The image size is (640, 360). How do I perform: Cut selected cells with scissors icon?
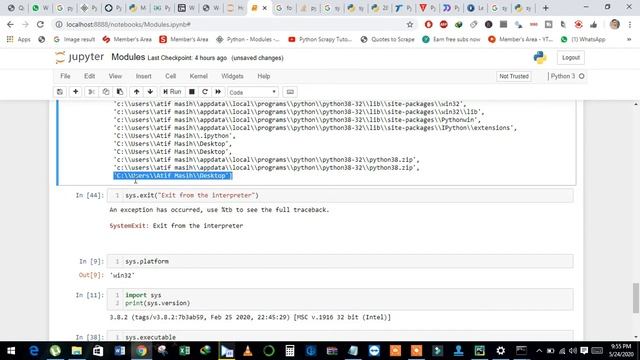92,92
